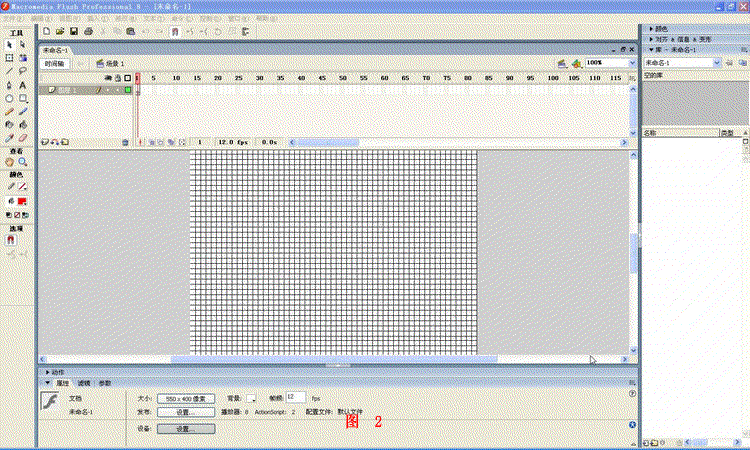The height and width of the screenshot is (450, 750).
Task: Click the Save disk toolbar icon
Action: tap(74, 32)
